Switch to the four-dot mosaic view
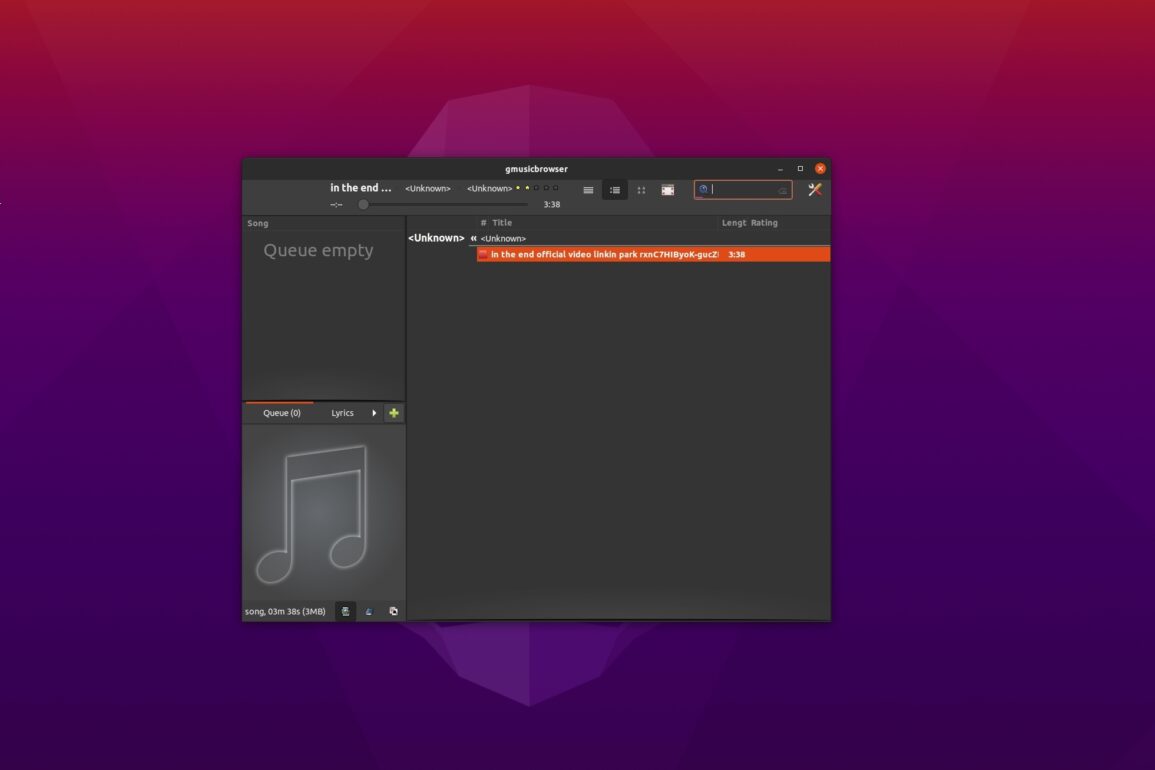 641,190
